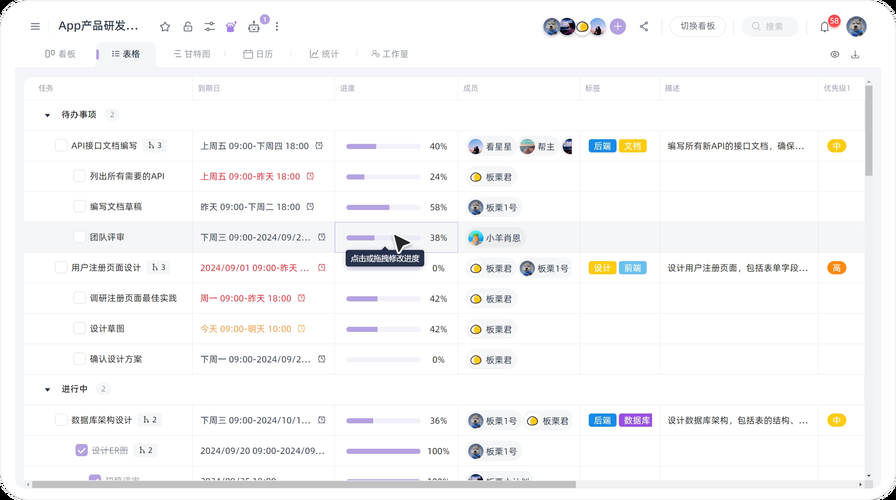896x500 pixels.
Task: Tick the 团队评审 checkbox
Action: click(81, 238)
